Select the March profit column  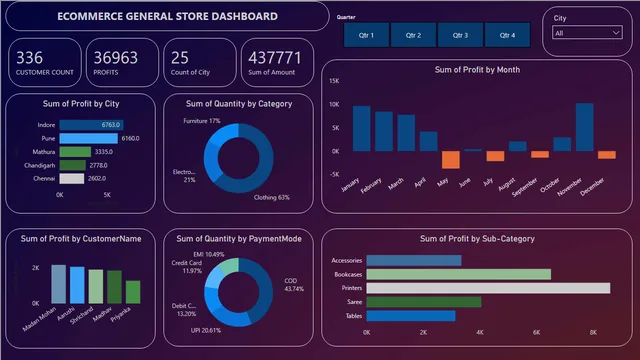(x=406, y=133)
